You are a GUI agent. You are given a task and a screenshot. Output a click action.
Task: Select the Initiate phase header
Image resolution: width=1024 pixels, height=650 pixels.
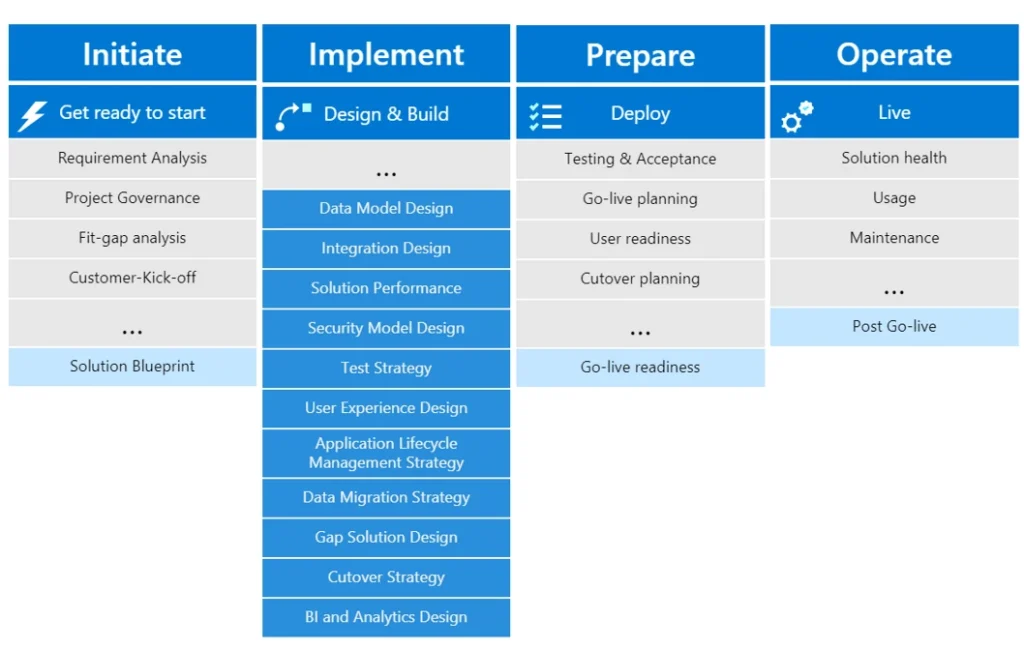tap(133, 53)
